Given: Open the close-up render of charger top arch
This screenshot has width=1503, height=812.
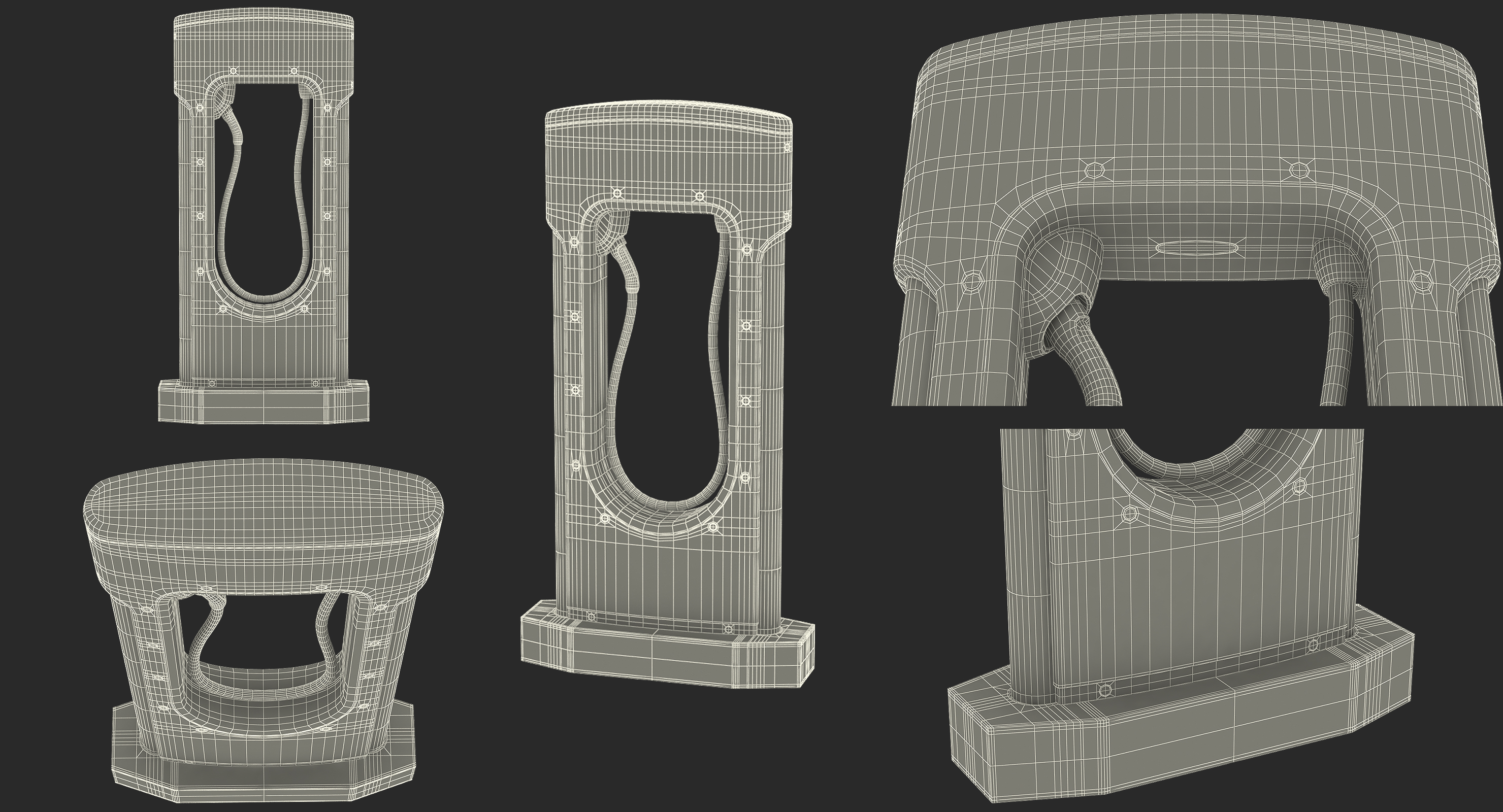Looking at the screenshot, I should point(1196,117).
